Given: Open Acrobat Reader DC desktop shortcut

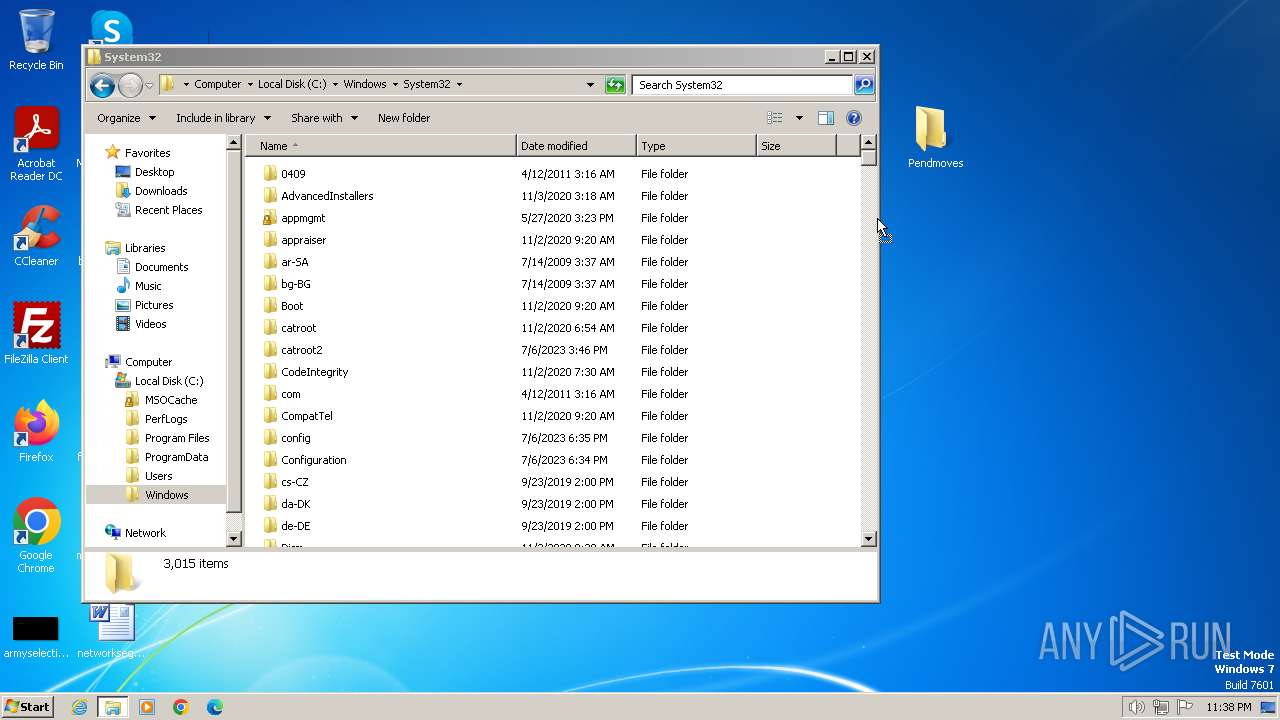Looking at the screenshot, I should tap(36, 144).
